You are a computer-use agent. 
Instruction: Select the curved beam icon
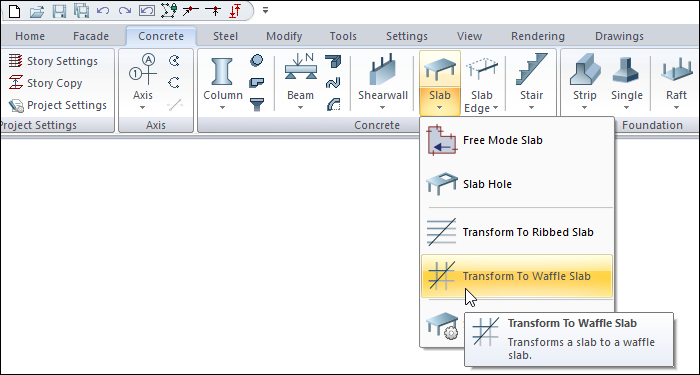coord(333,105)
